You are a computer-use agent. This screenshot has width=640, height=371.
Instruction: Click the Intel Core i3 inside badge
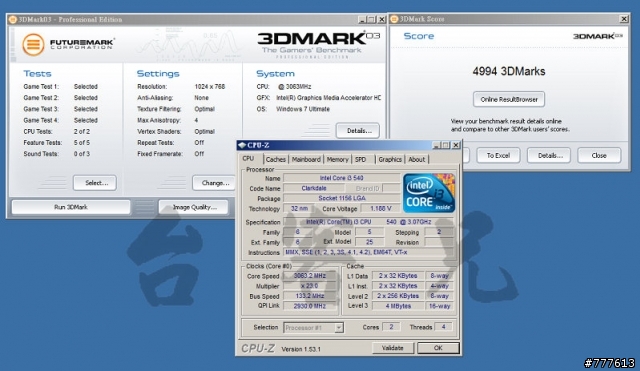point(429,193)
